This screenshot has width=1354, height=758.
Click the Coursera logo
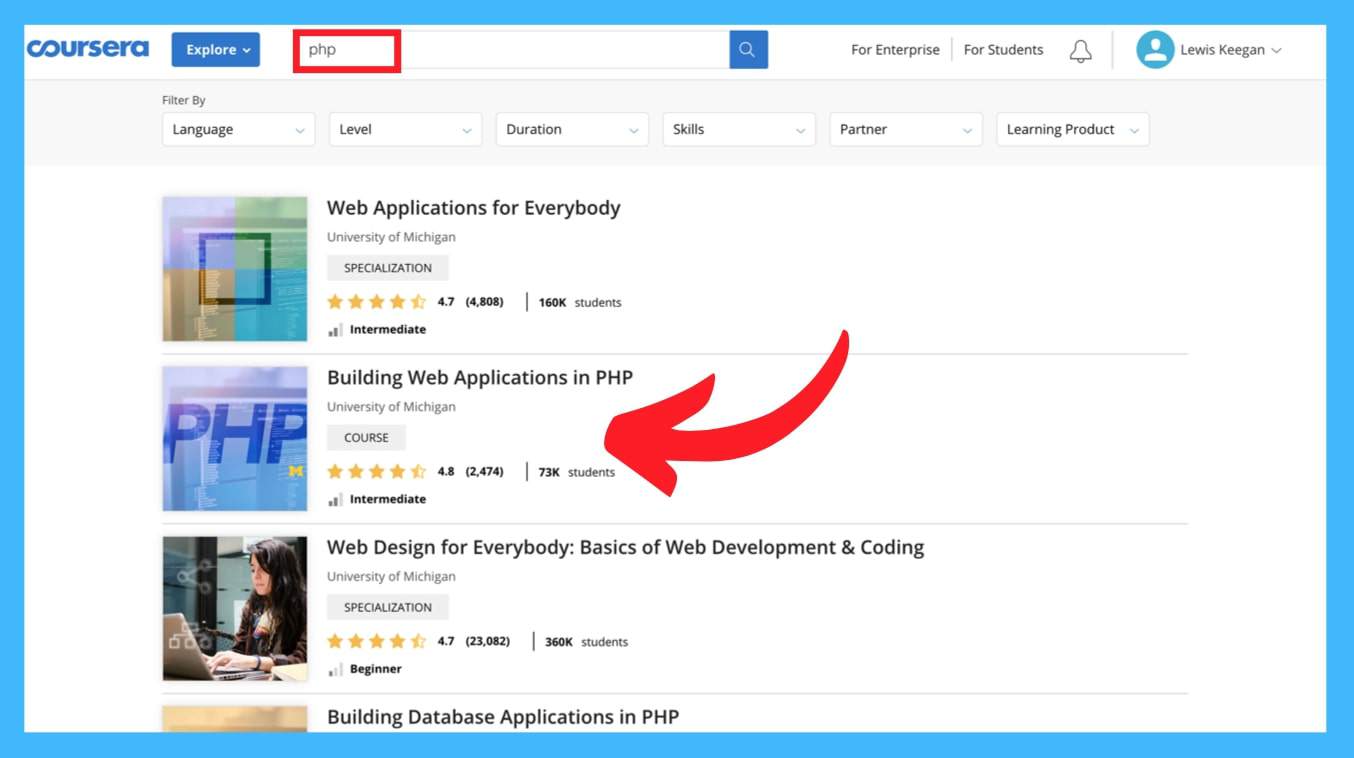(88, 49)
